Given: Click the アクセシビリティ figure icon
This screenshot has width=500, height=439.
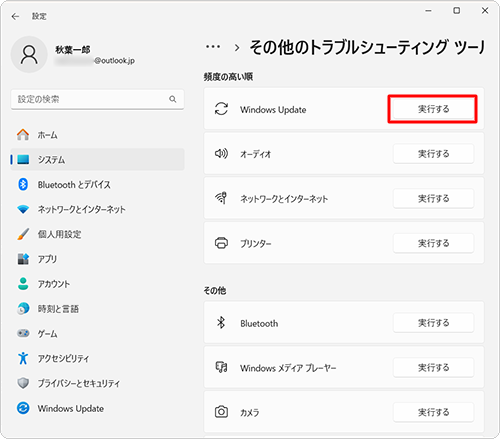Looking at the screenshot, I should tap(23, 358).
